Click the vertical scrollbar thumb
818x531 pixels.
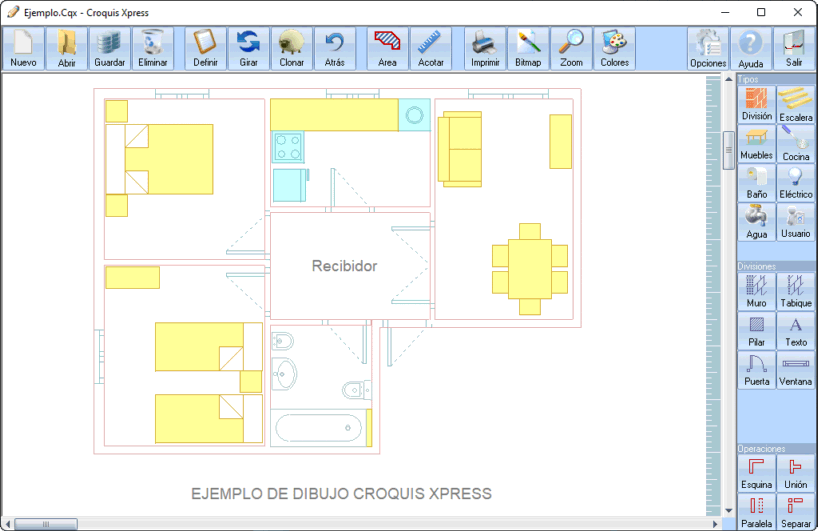pyautogui.click(x=729, y=150)
